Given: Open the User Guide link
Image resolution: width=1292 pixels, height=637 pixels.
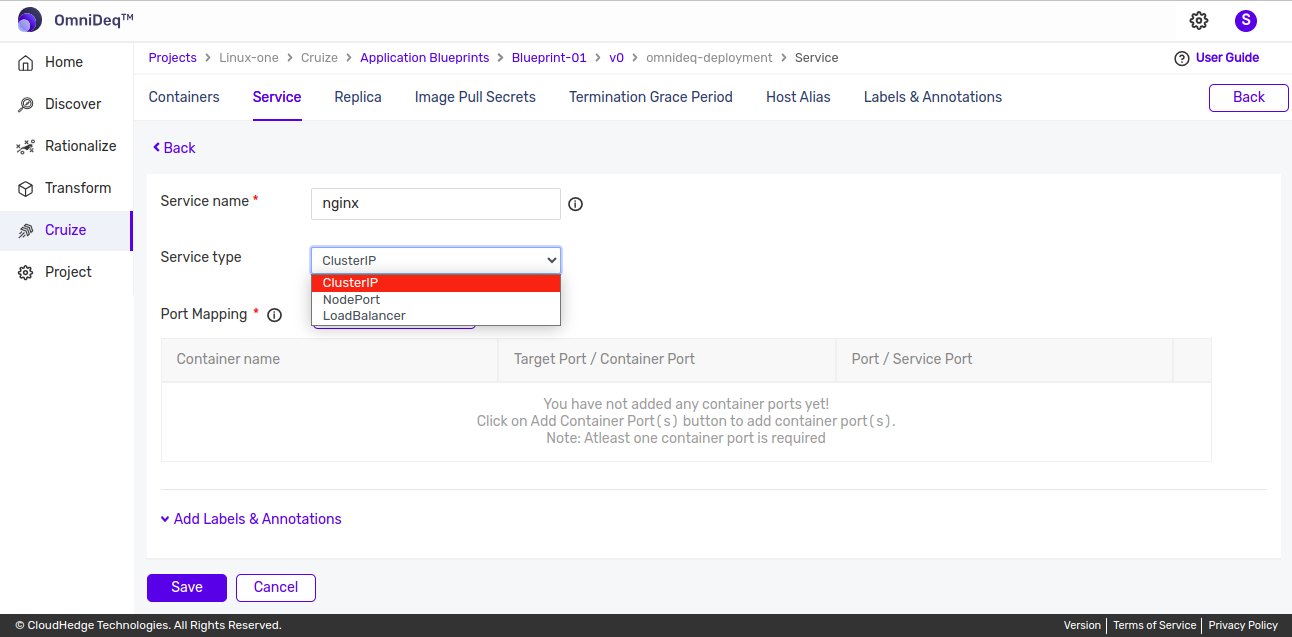Looking at the screenshot, I should pos(1227,58).
